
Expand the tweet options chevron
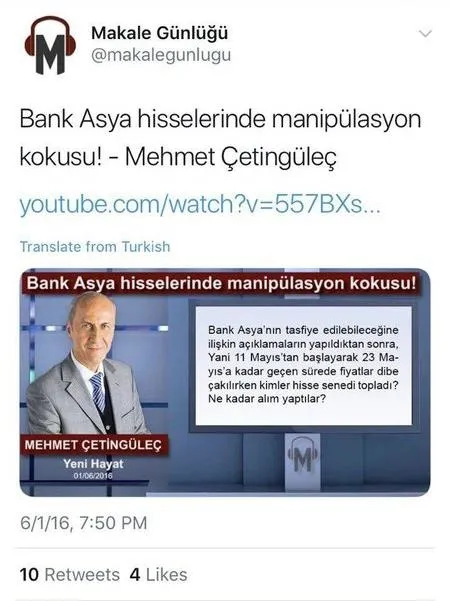[x=425, y=34]
